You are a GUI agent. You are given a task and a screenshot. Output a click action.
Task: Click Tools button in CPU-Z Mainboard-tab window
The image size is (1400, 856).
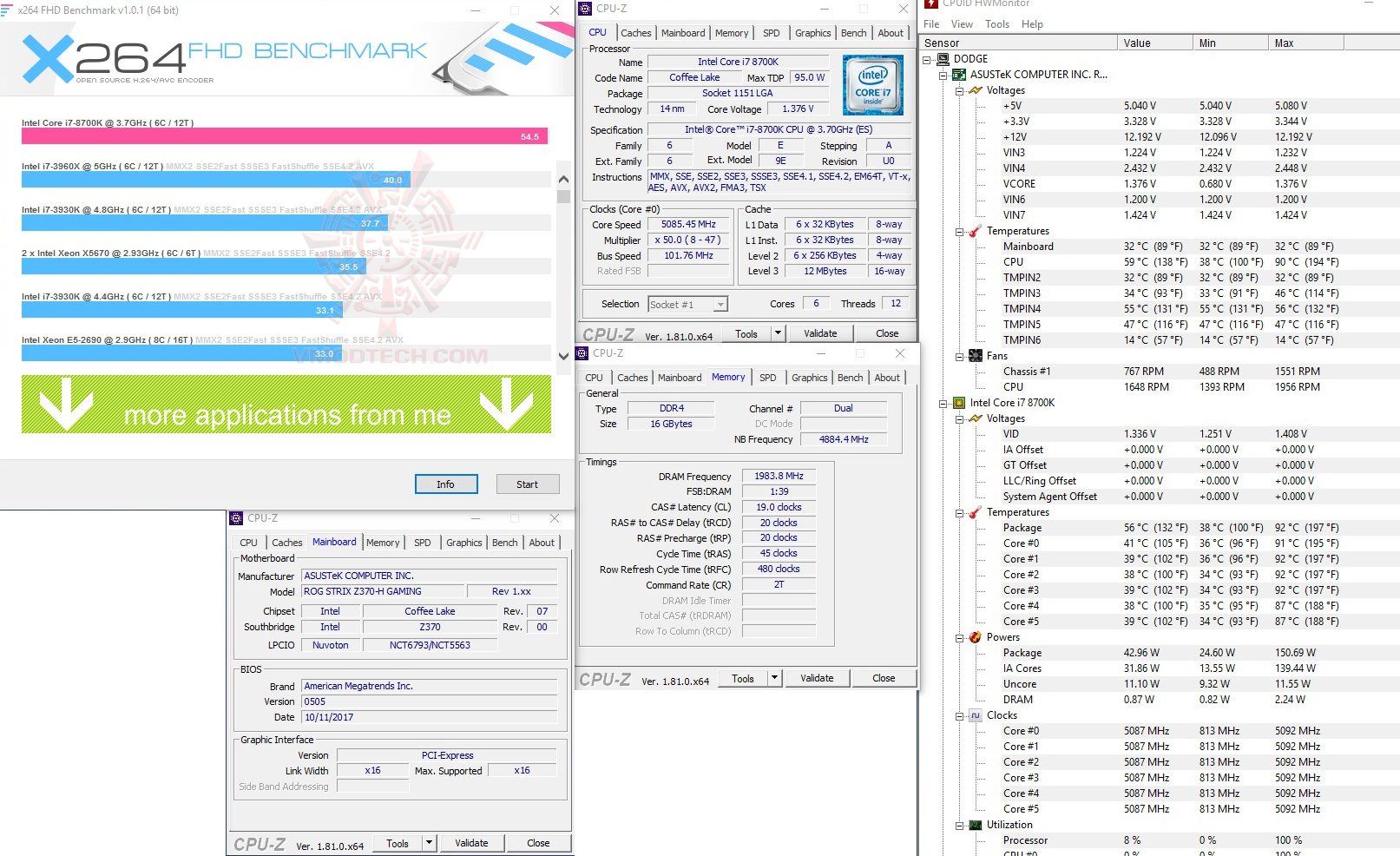398,843
